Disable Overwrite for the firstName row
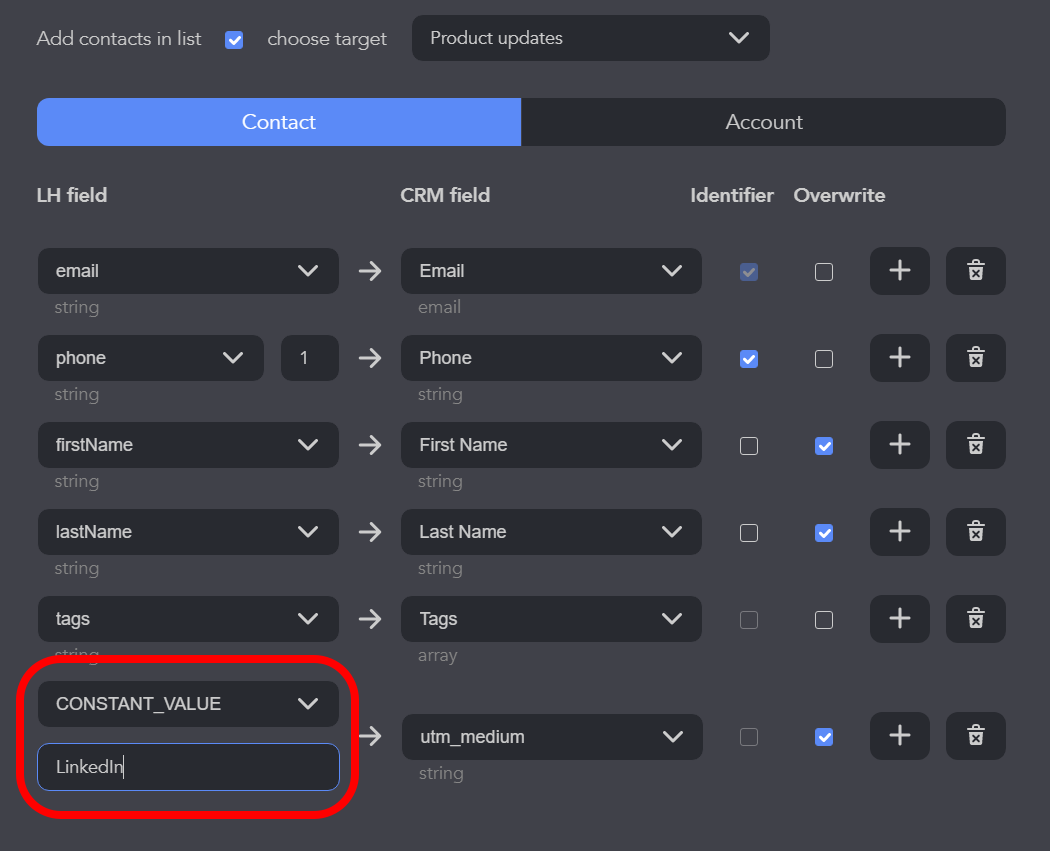Viewport: 1050px width, 851px height. (x=823, y=446)
